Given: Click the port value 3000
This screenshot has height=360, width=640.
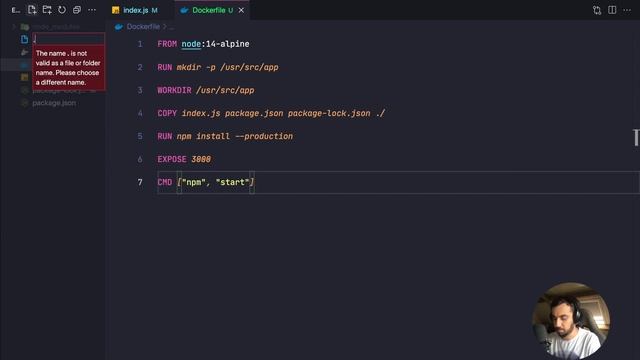Looking at the screenshot, I should [x=201, y=159].
